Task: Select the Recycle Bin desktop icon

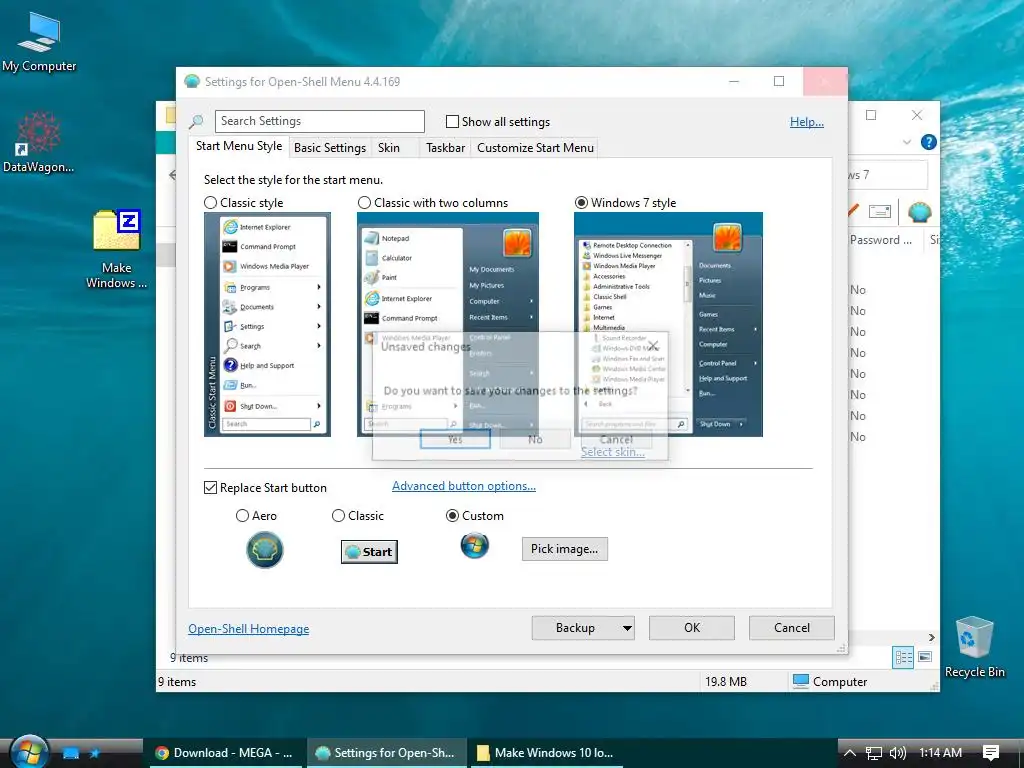Action: point(974,647)
